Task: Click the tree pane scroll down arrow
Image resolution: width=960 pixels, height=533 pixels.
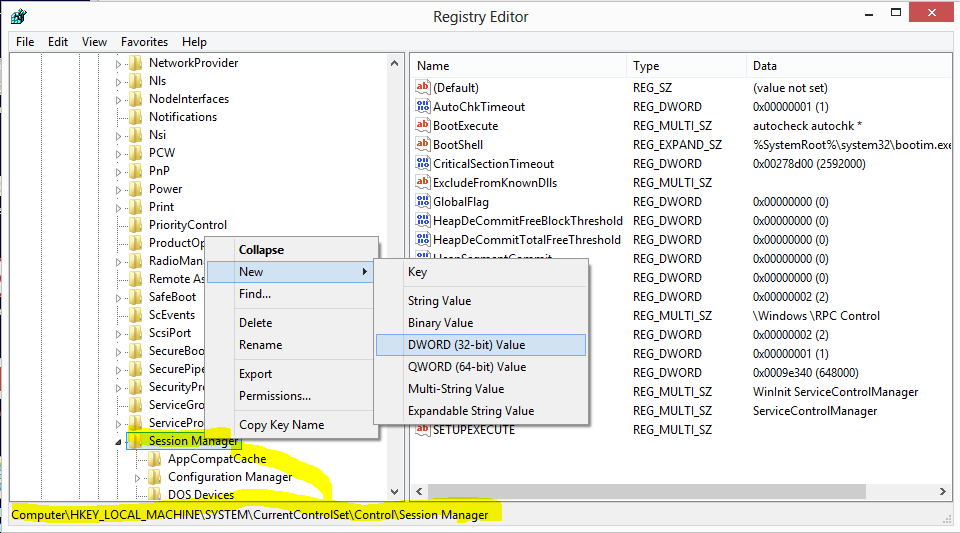Action: click(394, 492)
